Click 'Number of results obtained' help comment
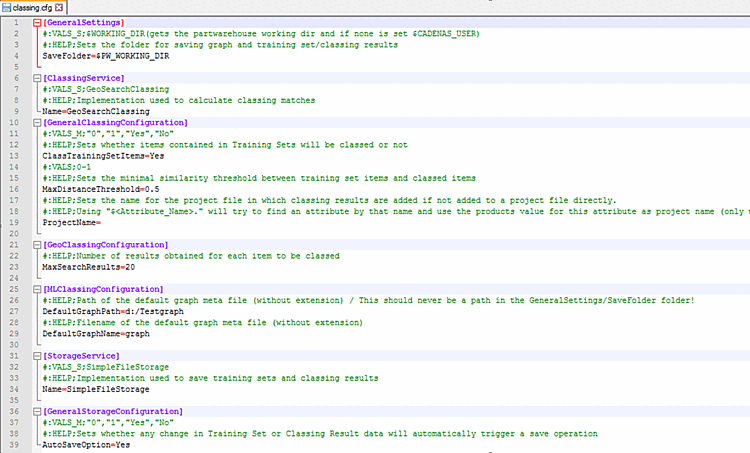 click(191, 256)
